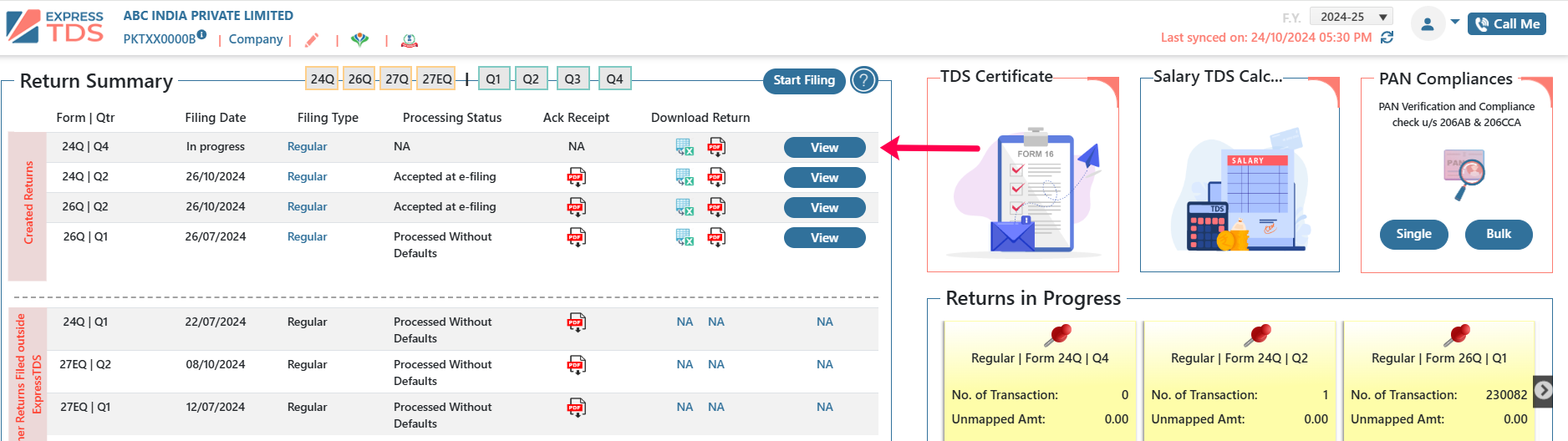1568x441 pixels.
Task: Download Ack Receipt PDF for 24Q Q1
Action: coord(577,322)
